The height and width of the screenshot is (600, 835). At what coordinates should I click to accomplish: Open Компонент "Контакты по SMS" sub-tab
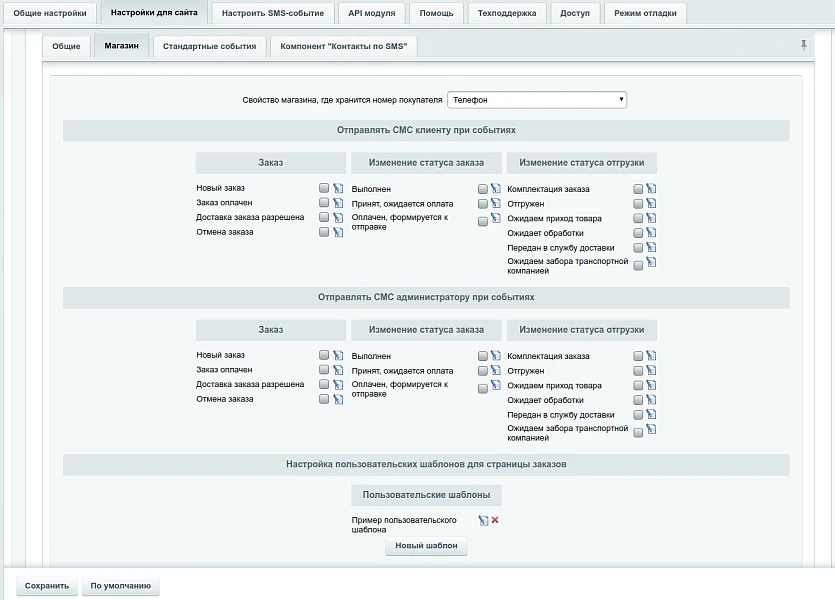point(343,46)
